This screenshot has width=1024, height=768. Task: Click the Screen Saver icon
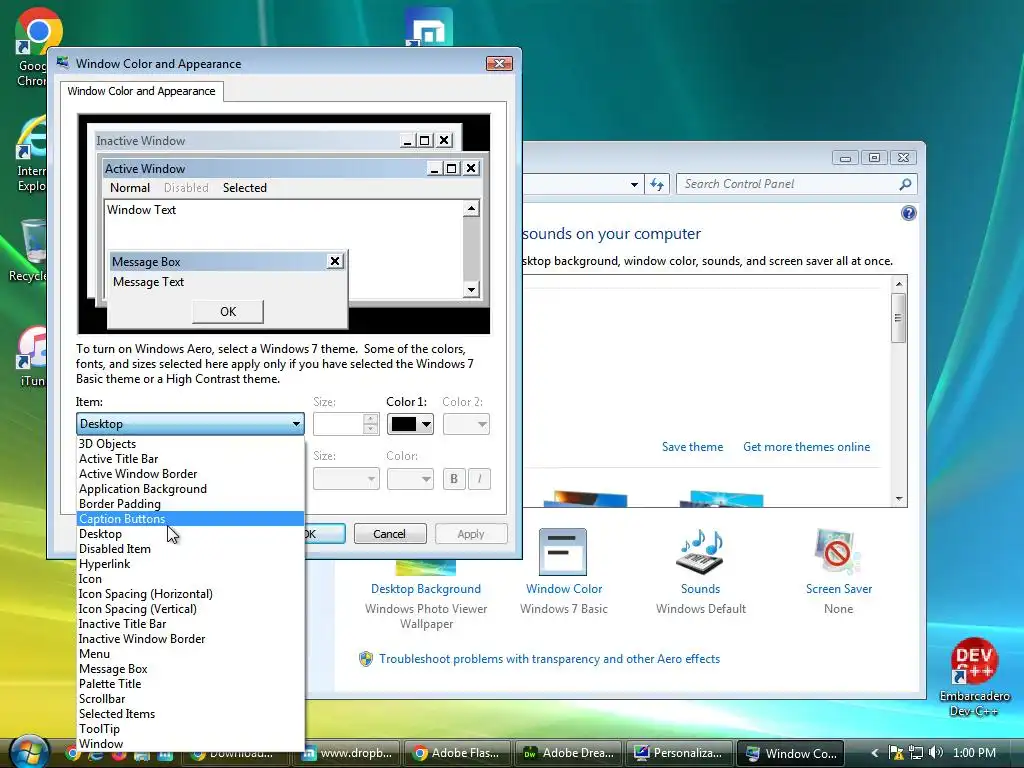tap(839, 552)
